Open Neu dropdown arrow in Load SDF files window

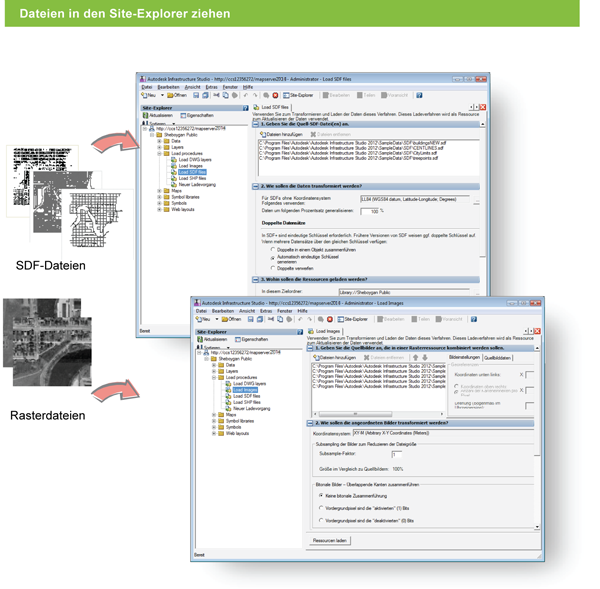coord(162,95)
